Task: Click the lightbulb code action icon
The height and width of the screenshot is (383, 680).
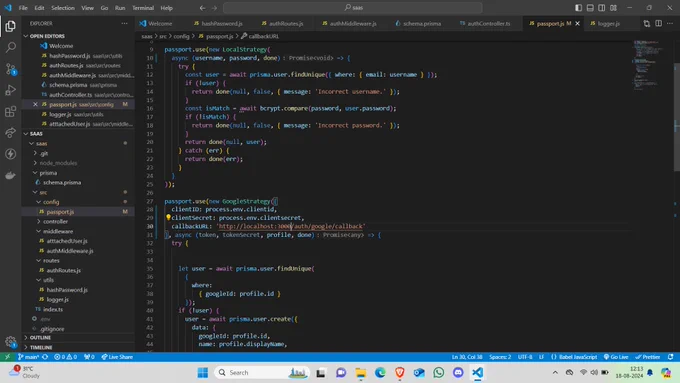Action: 168,218
